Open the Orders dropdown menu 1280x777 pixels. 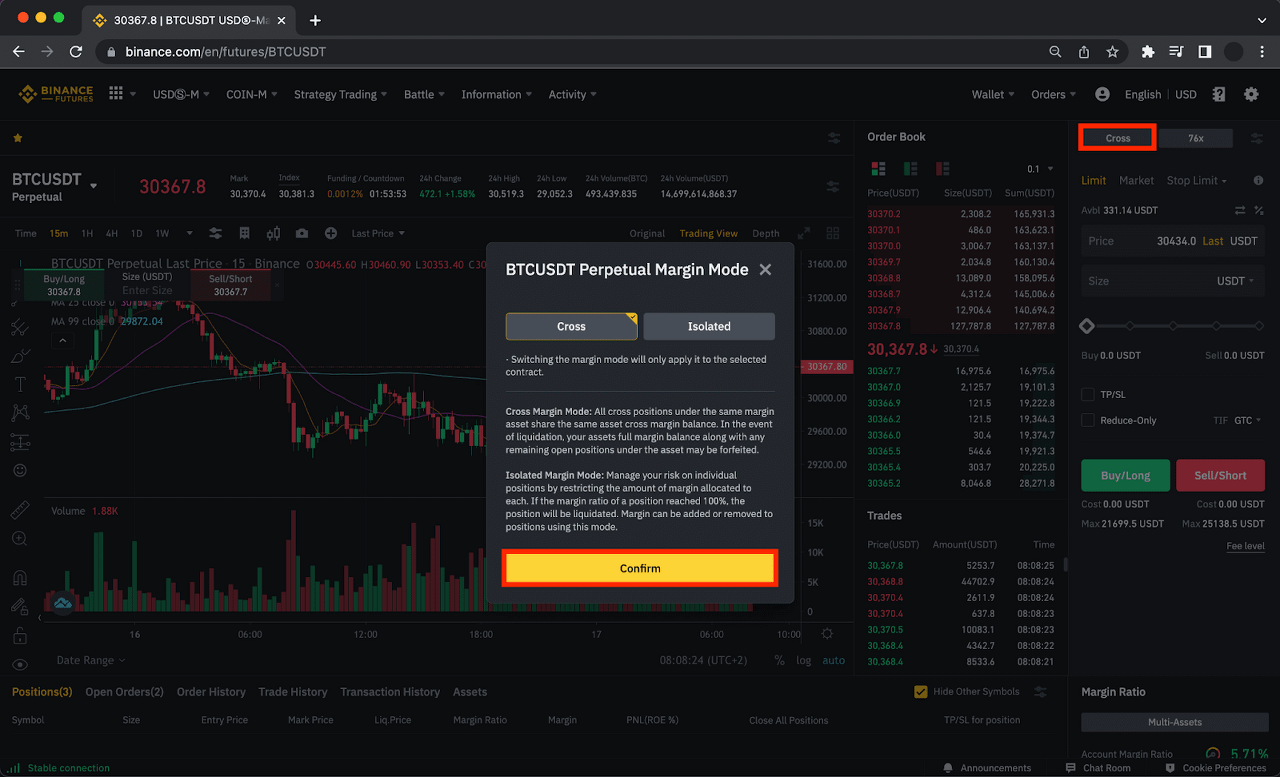[x=1054, y=94]
